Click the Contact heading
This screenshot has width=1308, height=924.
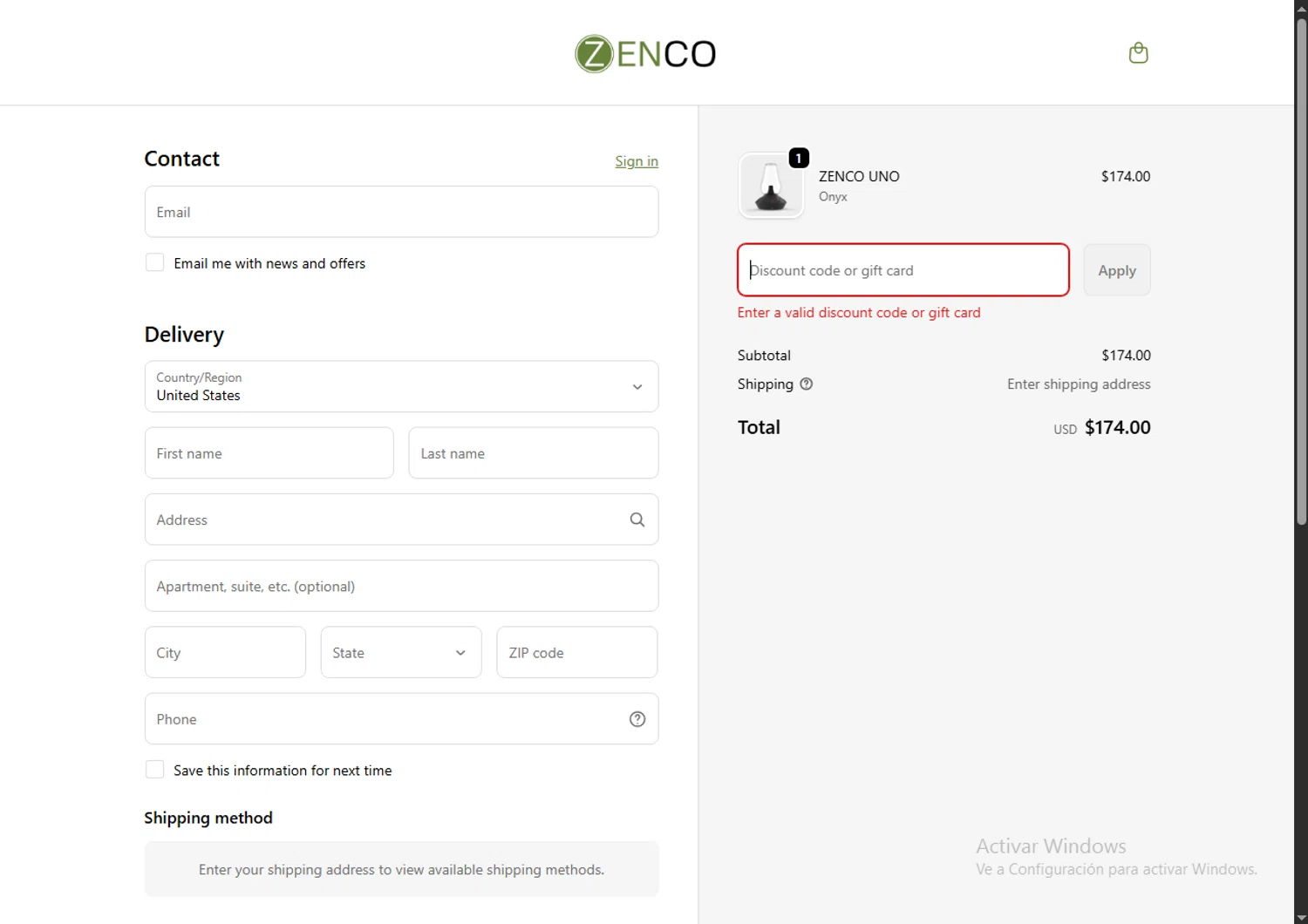[181, 159]
